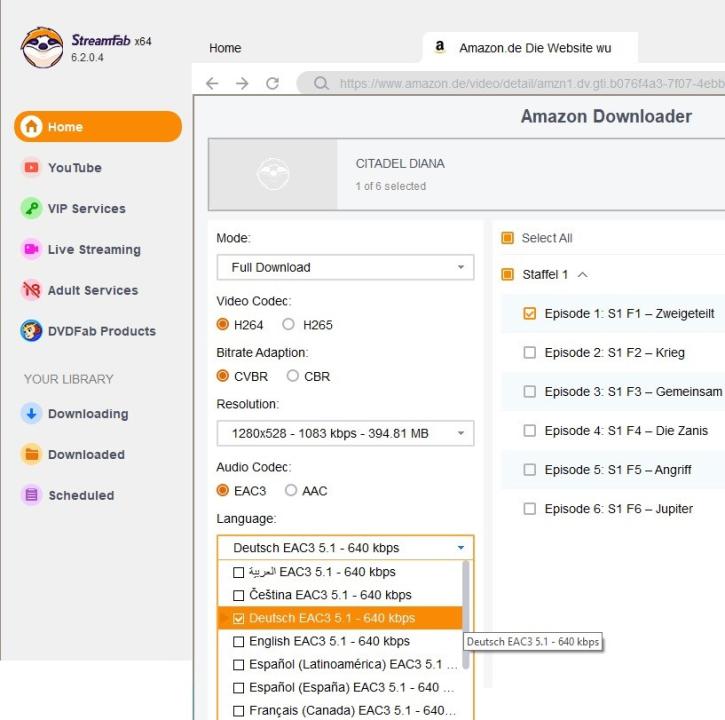
Task: Click the Downloaded folder icon
Action: click(x=31, y=454)
